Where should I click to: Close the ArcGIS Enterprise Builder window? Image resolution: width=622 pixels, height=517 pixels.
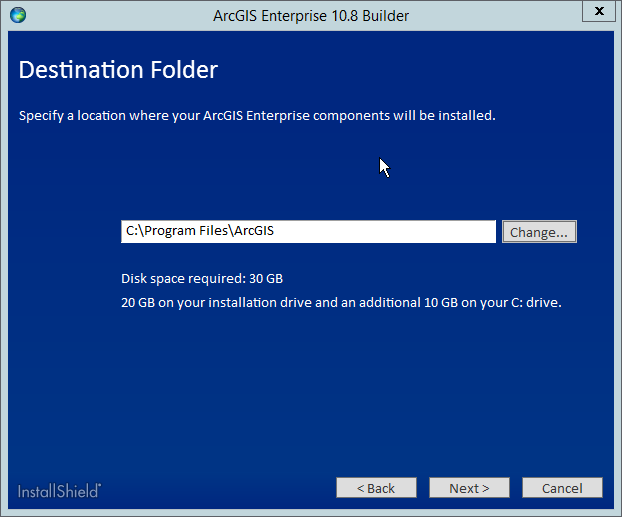(598, 13)
